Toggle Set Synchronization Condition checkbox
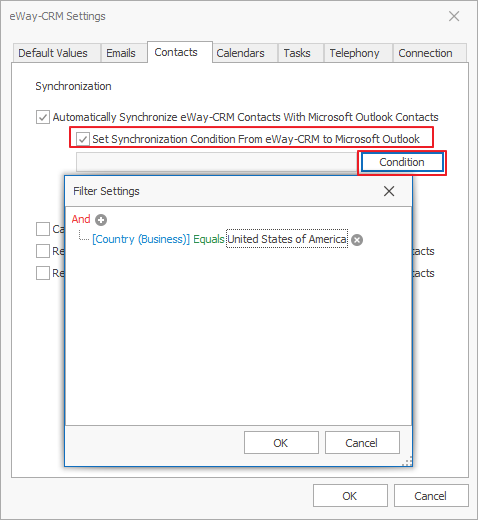 click(83, 139)
